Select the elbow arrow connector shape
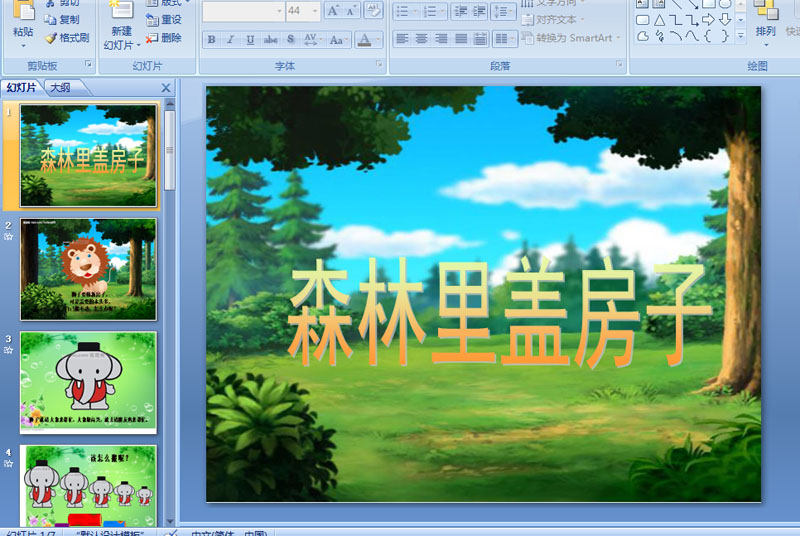This screenshot has width=800, height=536. tap(692, 20)
